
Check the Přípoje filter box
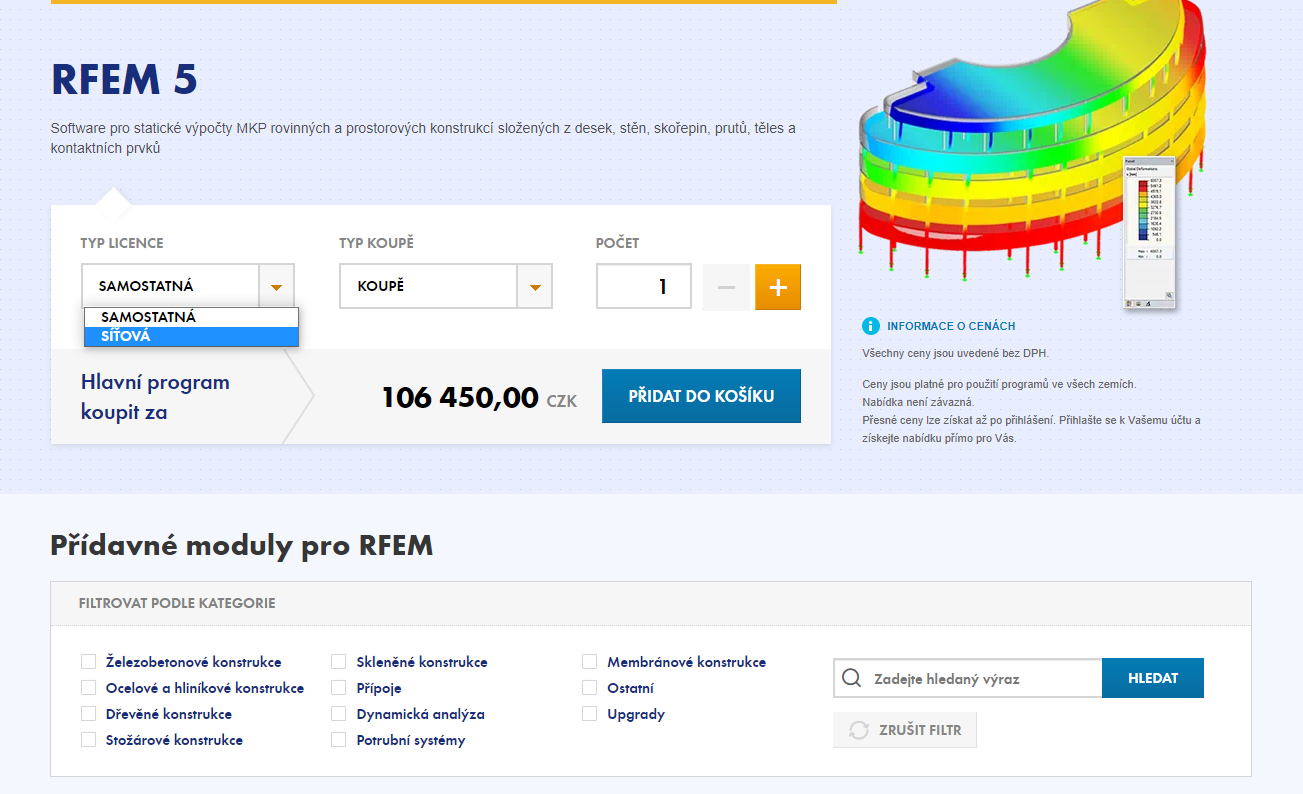[x=339, y=688]
